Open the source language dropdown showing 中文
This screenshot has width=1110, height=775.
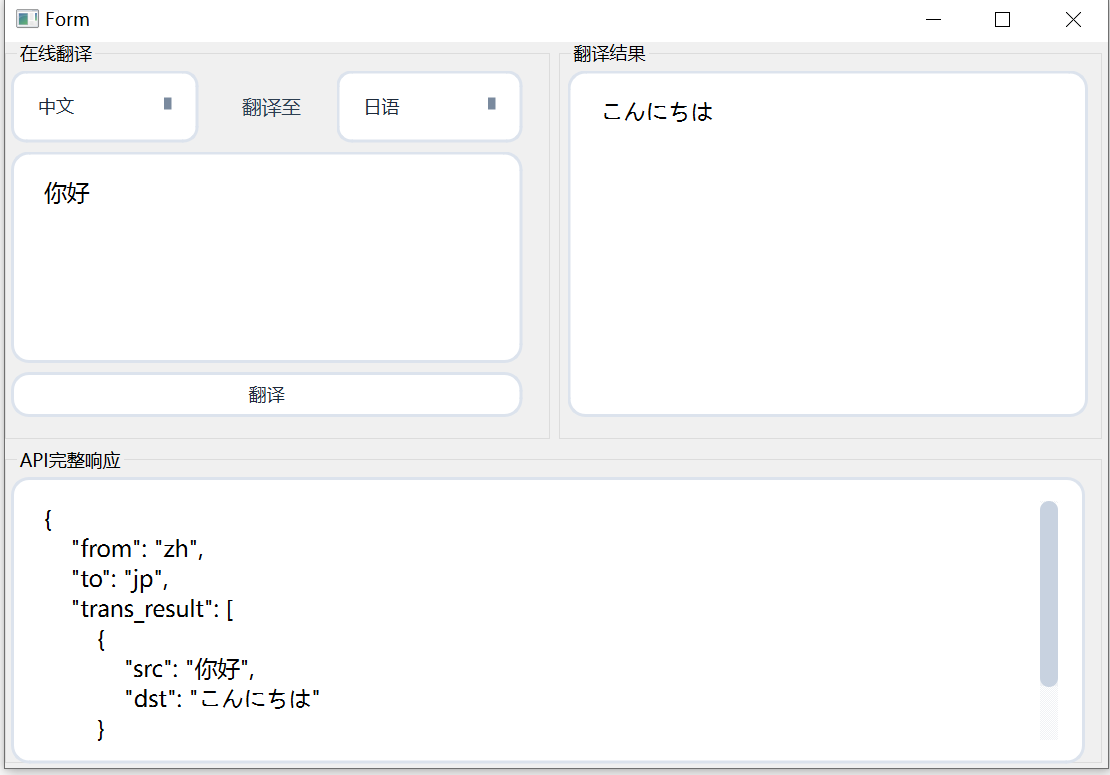click(x=105, y=107)
